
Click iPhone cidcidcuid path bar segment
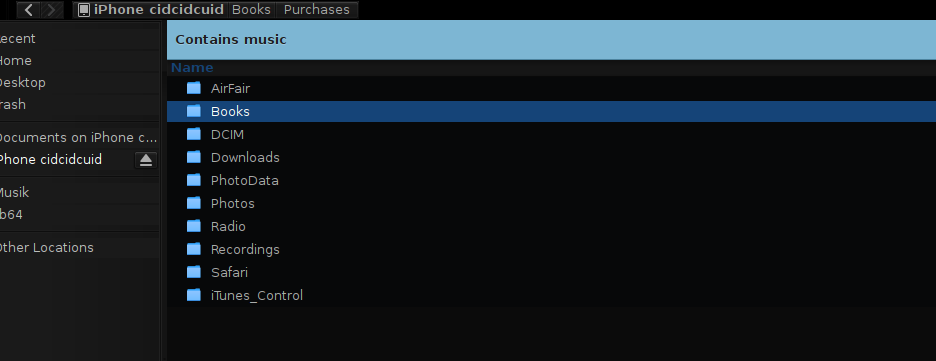(x=151, y=10)
